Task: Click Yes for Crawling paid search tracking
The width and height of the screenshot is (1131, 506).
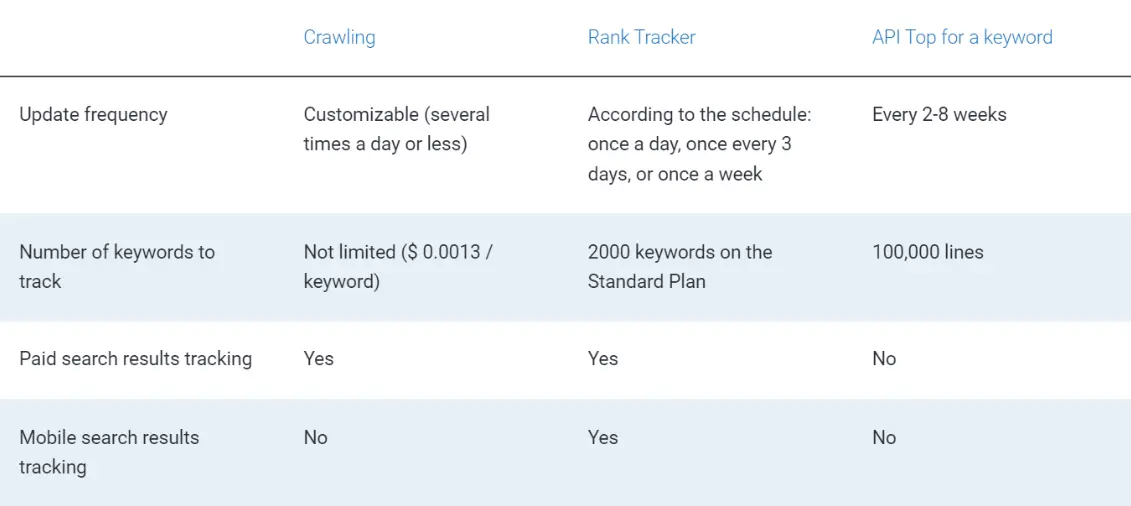Action: coord(319,359)
